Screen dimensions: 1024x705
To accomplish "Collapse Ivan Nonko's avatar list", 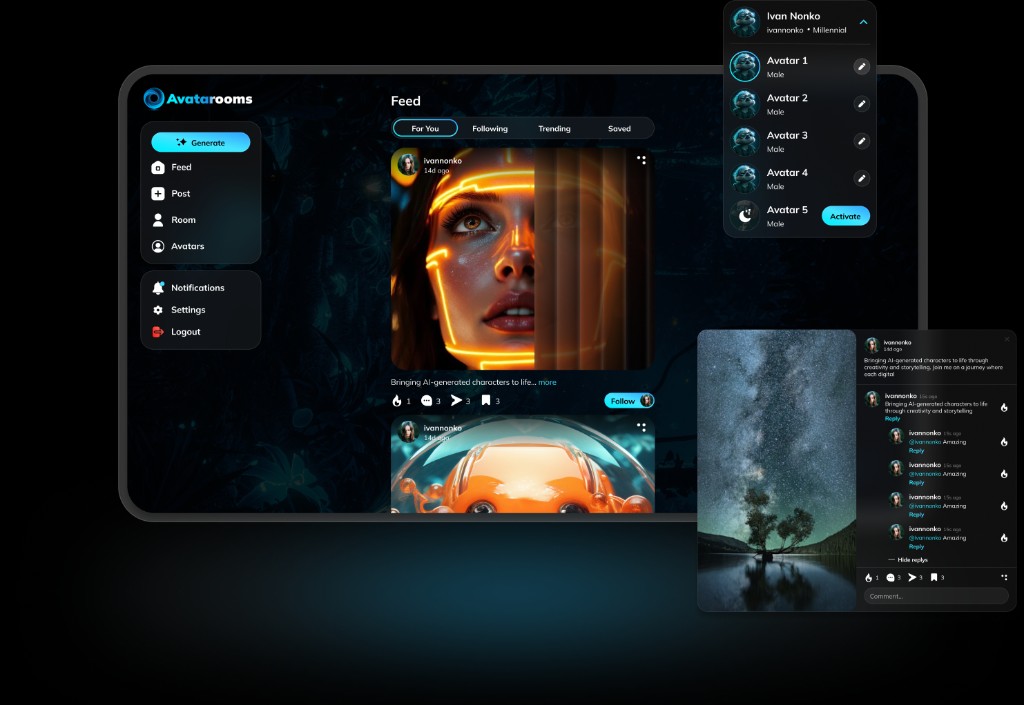I will (x=866, y=20).
